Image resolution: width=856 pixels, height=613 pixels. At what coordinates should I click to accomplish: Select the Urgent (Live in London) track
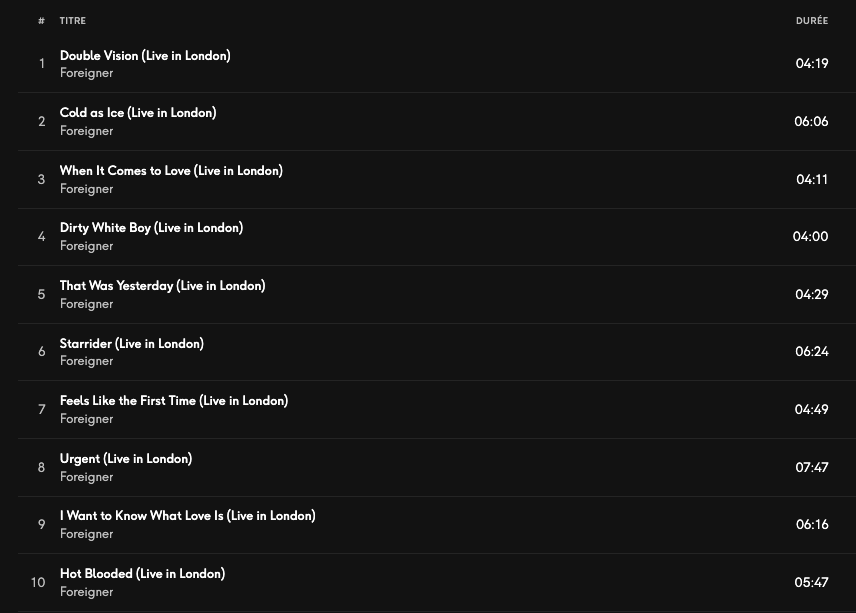coord(125,459)
